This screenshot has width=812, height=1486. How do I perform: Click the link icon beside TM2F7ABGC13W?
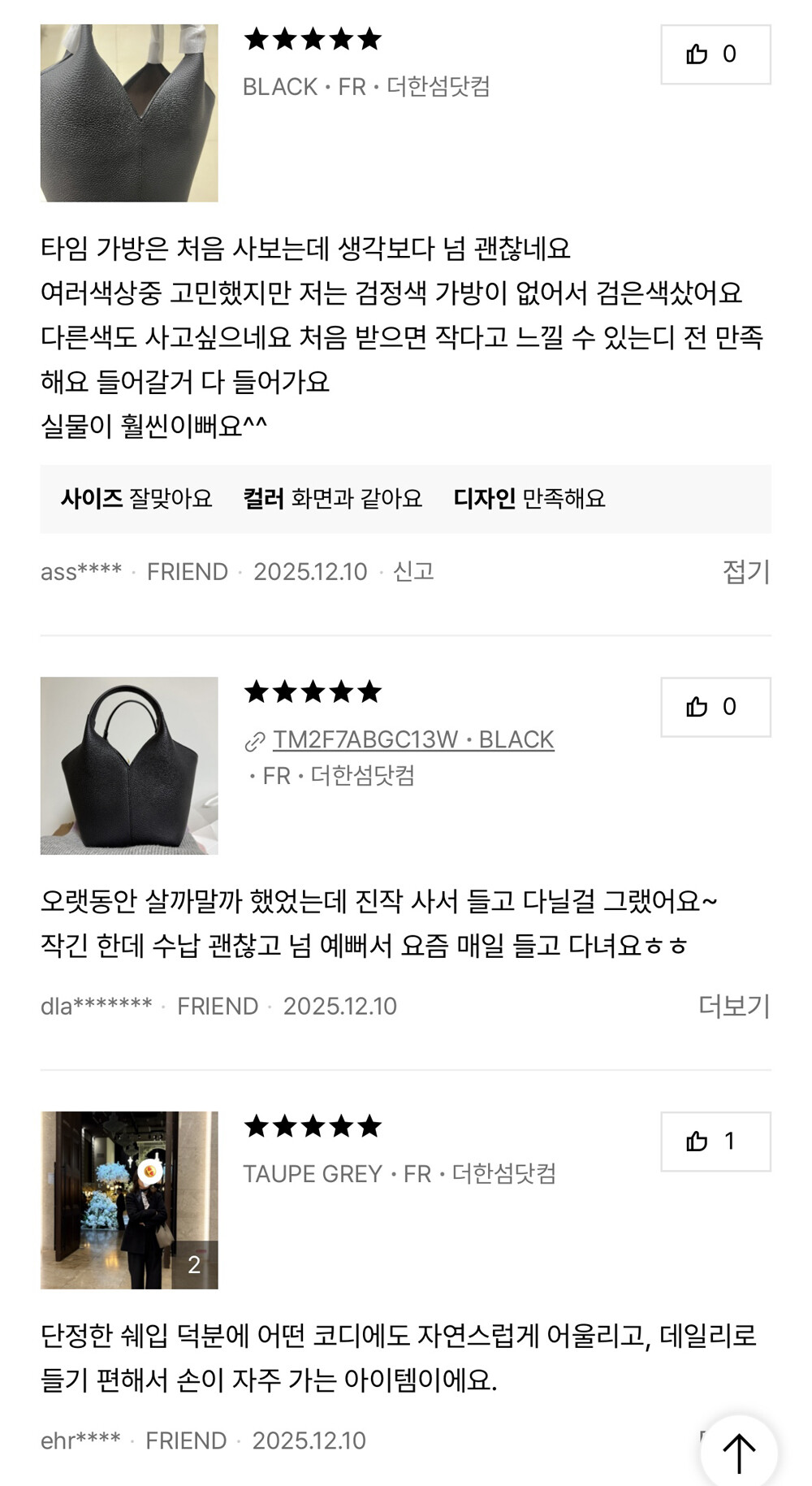pos(255,741)
